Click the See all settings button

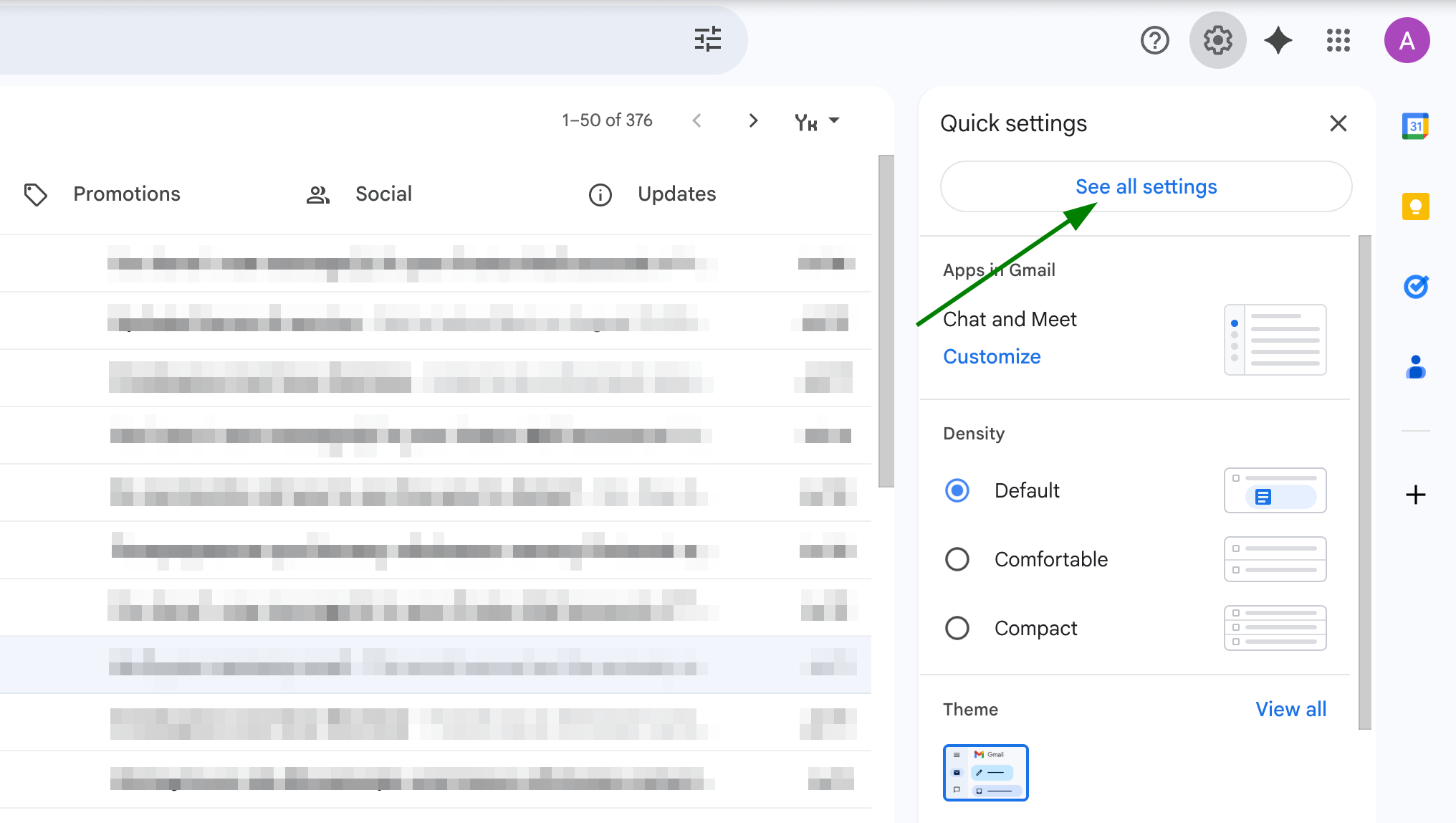point(1145,186)
